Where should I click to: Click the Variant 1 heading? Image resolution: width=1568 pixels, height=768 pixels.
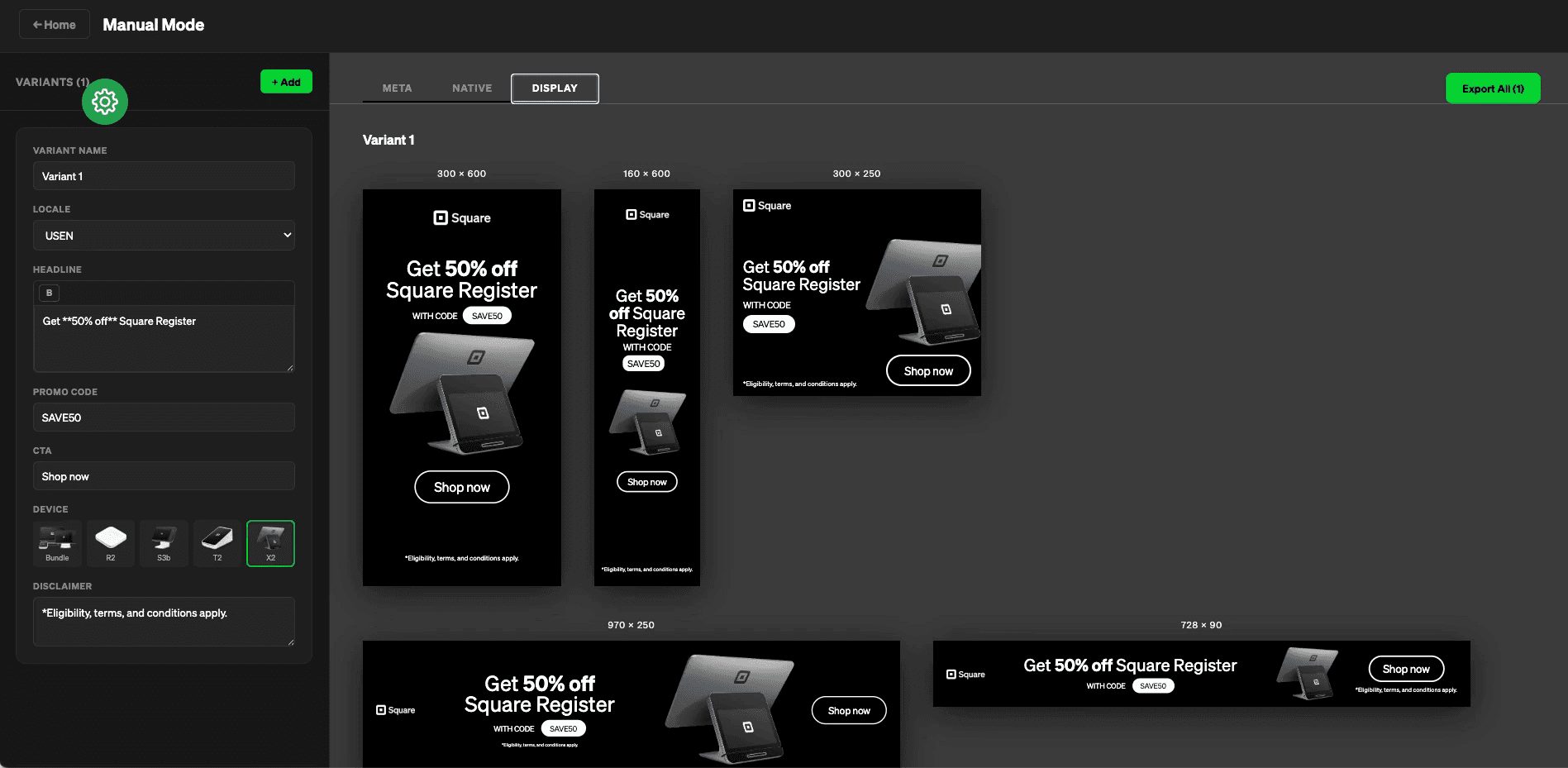388,140
